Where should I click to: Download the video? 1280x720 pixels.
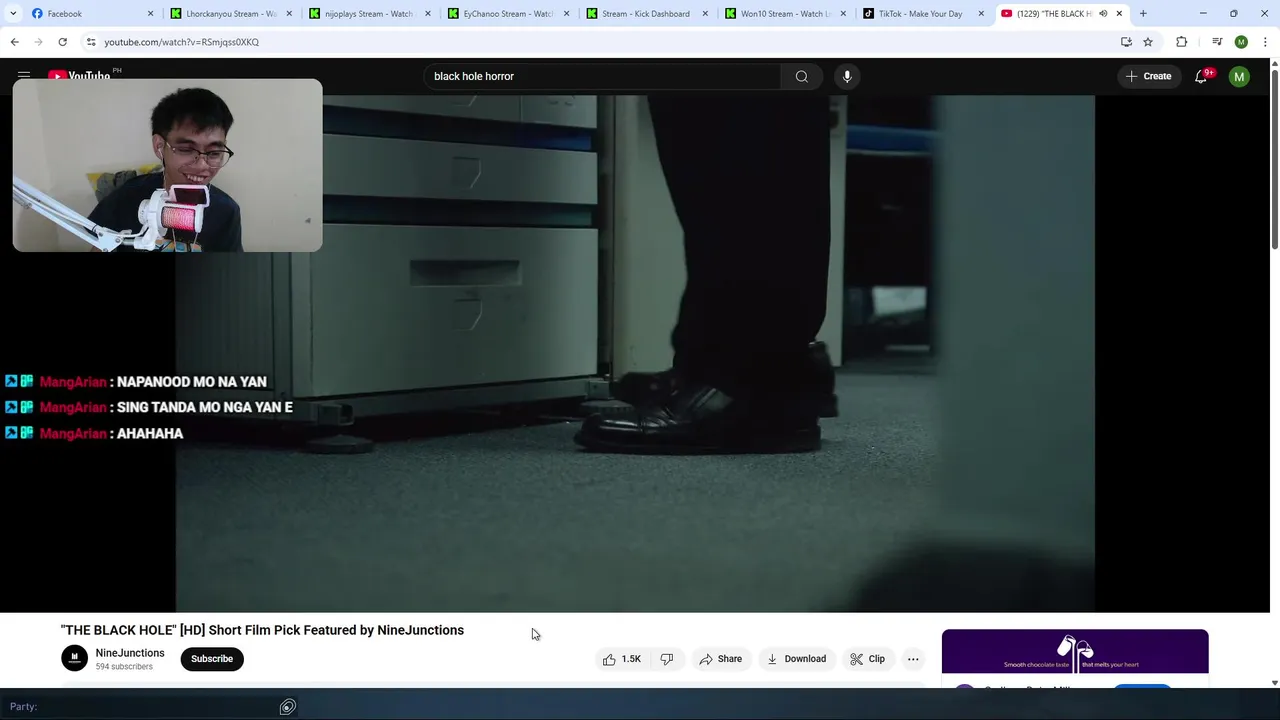(796, 659)
